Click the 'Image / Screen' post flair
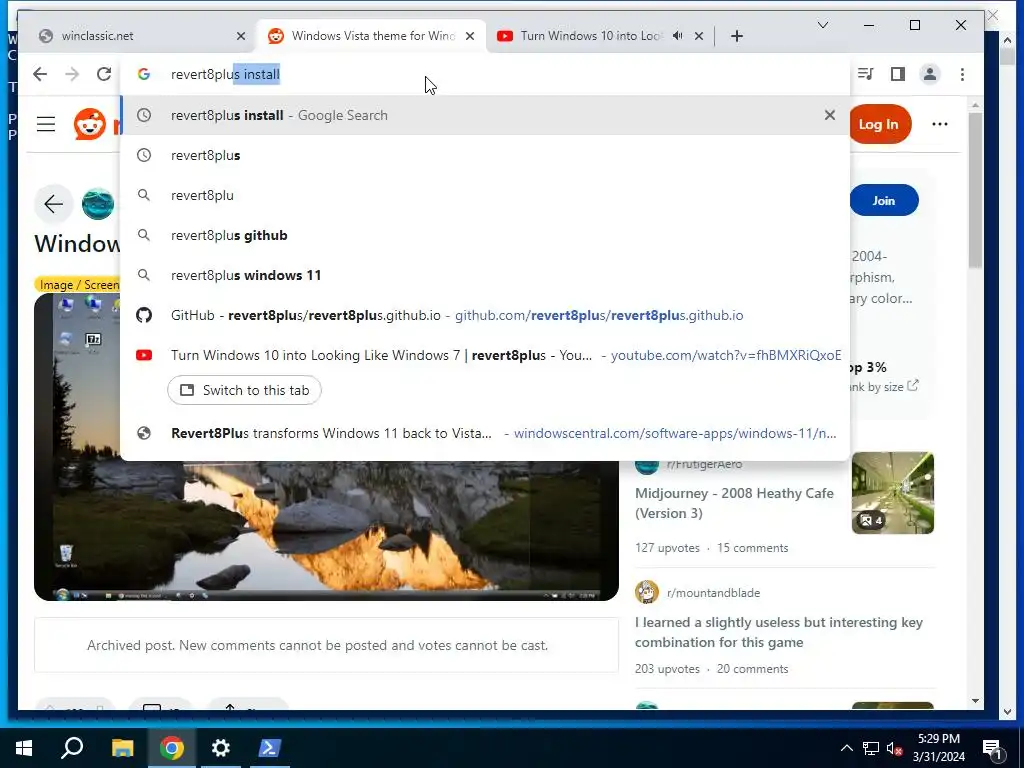 pyautogui.click(x=78, y=285)
